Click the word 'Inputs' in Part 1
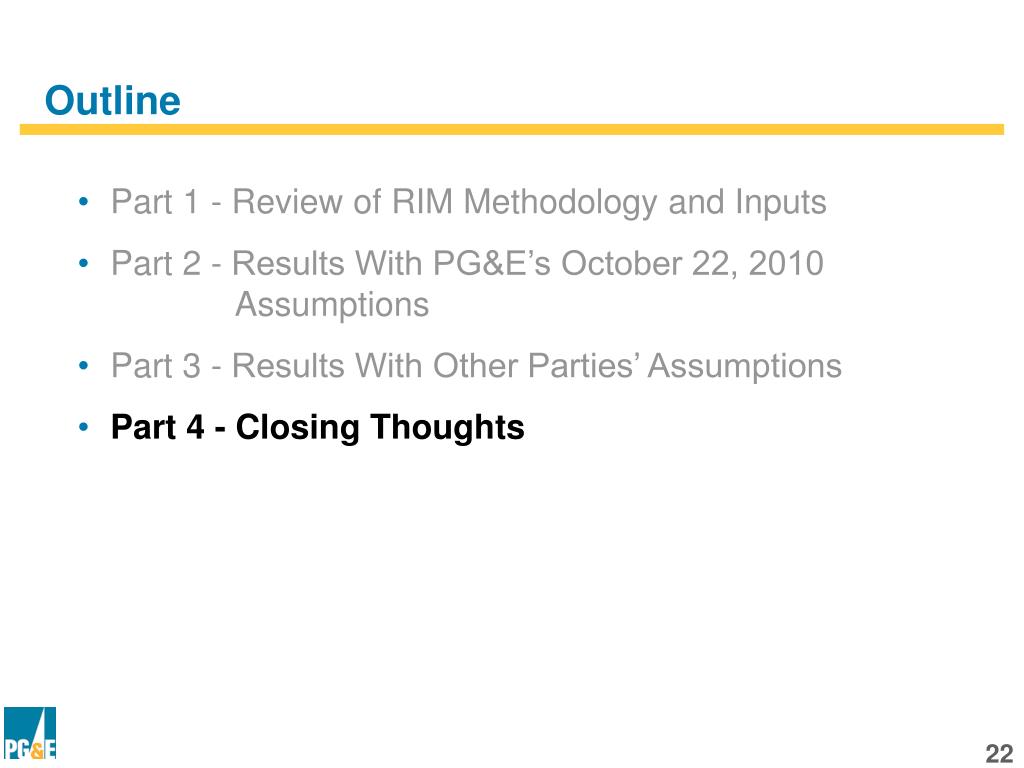The width and height of the screenshot is (1024, 768). (780, 202)
